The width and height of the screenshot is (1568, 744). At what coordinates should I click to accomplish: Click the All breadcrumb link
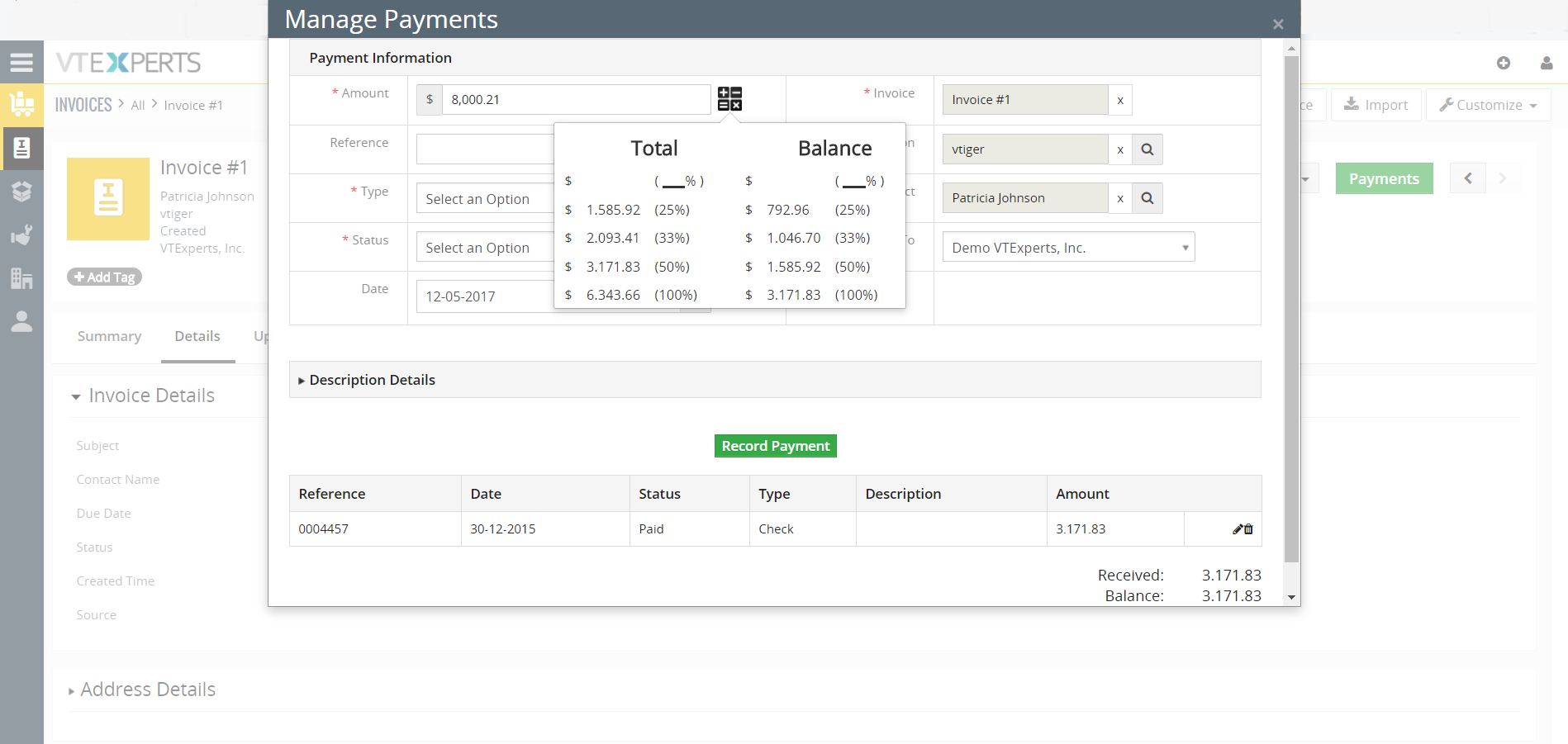pos(138,106)
